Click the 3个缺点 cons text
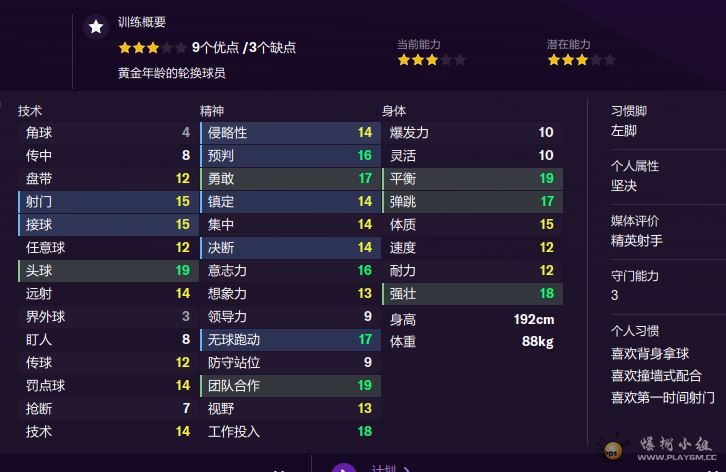The image size is (726, 472). (271, 47)
